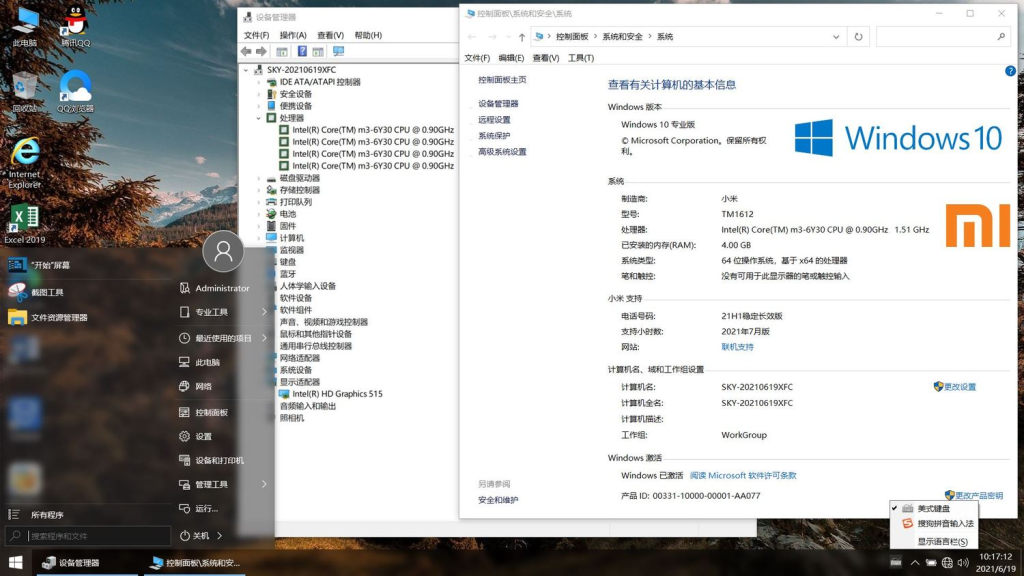Open 高级系统设置 sidebar link
Viewport: 1024px width, 576px height.
click(x=502, y=152)
